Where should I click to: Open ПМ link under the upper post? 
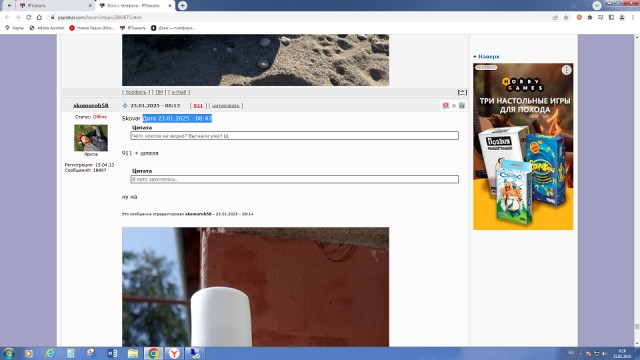point(159,92)
